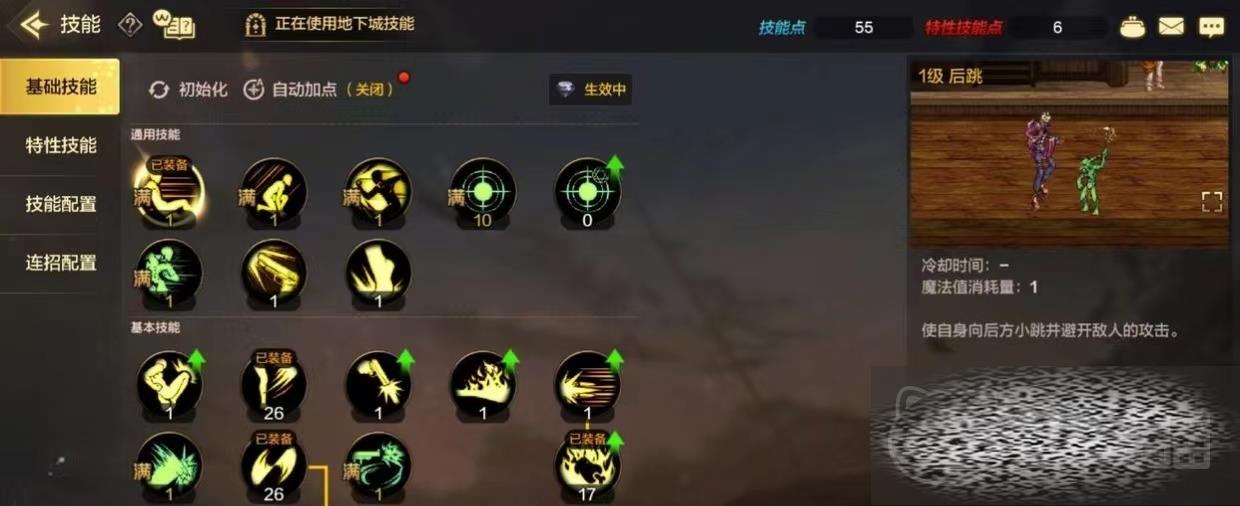This screenshot has height=506, width=1240.
Task: Click the 后跳 skill preview thumbnail
Action: point(1068,154)
